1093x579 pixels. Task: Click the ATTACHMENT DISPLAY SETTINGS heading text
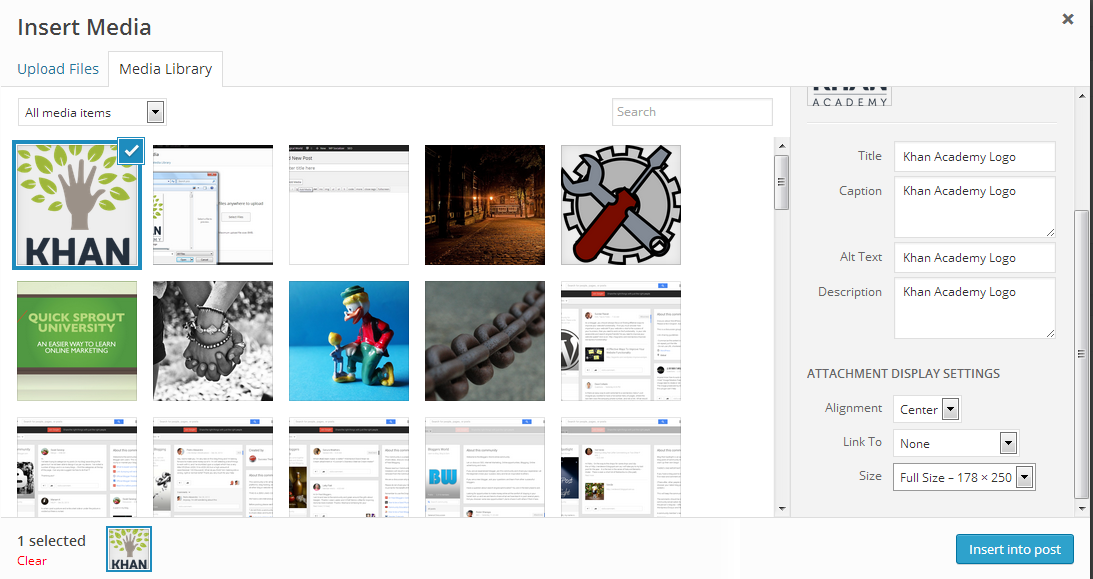(903, 373)
